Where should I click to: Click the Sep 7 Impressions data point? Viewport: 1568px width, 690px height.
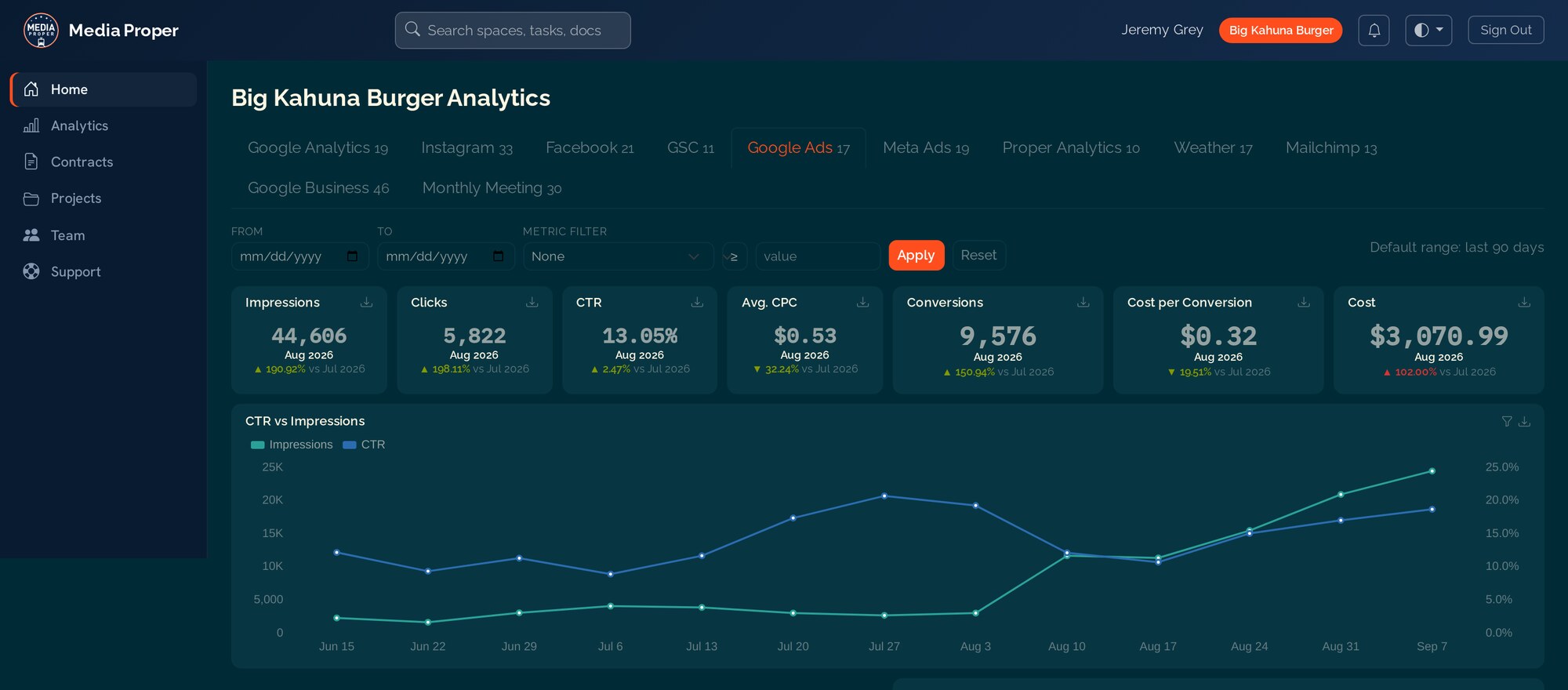1432,471
